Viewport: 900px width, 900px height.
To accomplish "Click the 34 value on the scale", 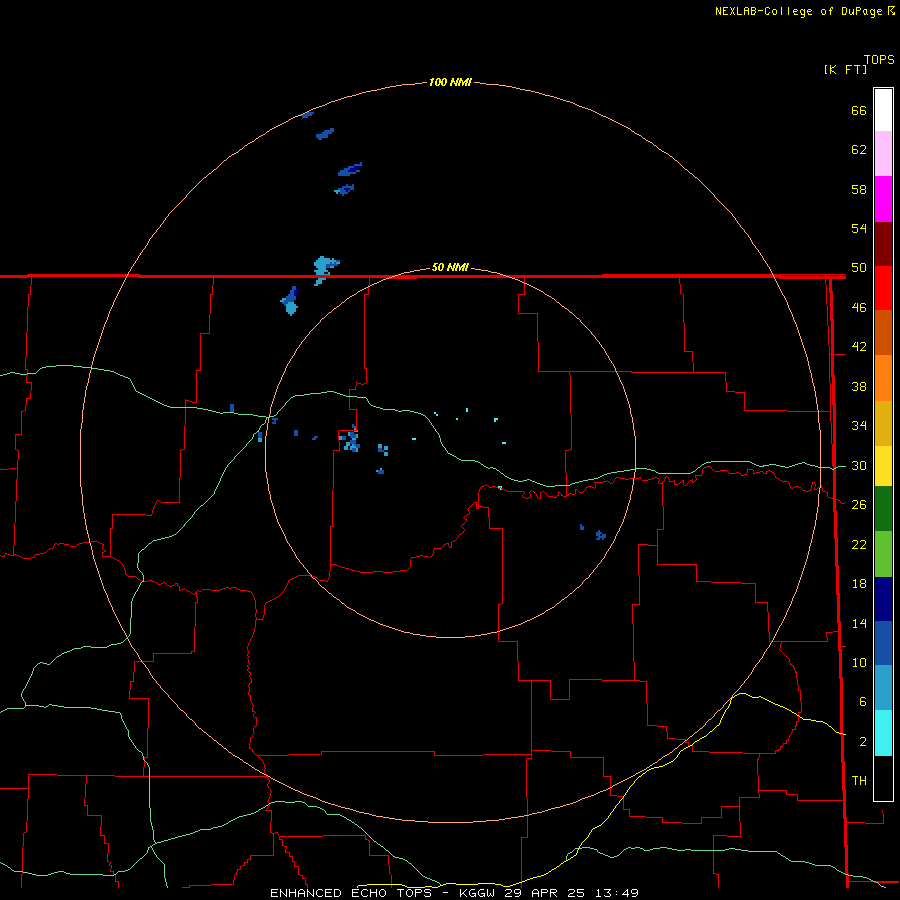I will [x=859, y=426].
